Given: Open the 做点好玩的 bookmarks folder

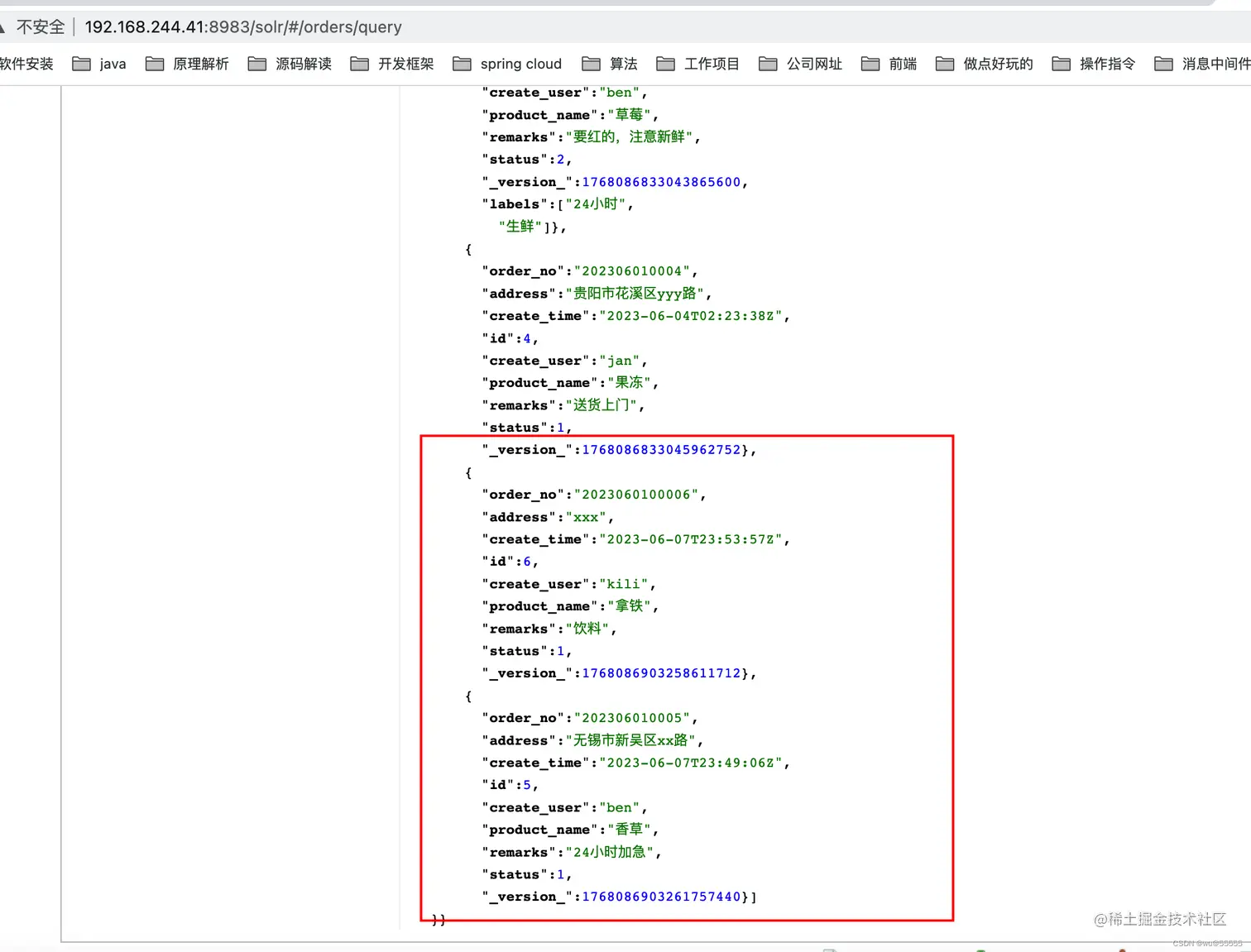Looking at the screenshot, I should tap(984, 64).
